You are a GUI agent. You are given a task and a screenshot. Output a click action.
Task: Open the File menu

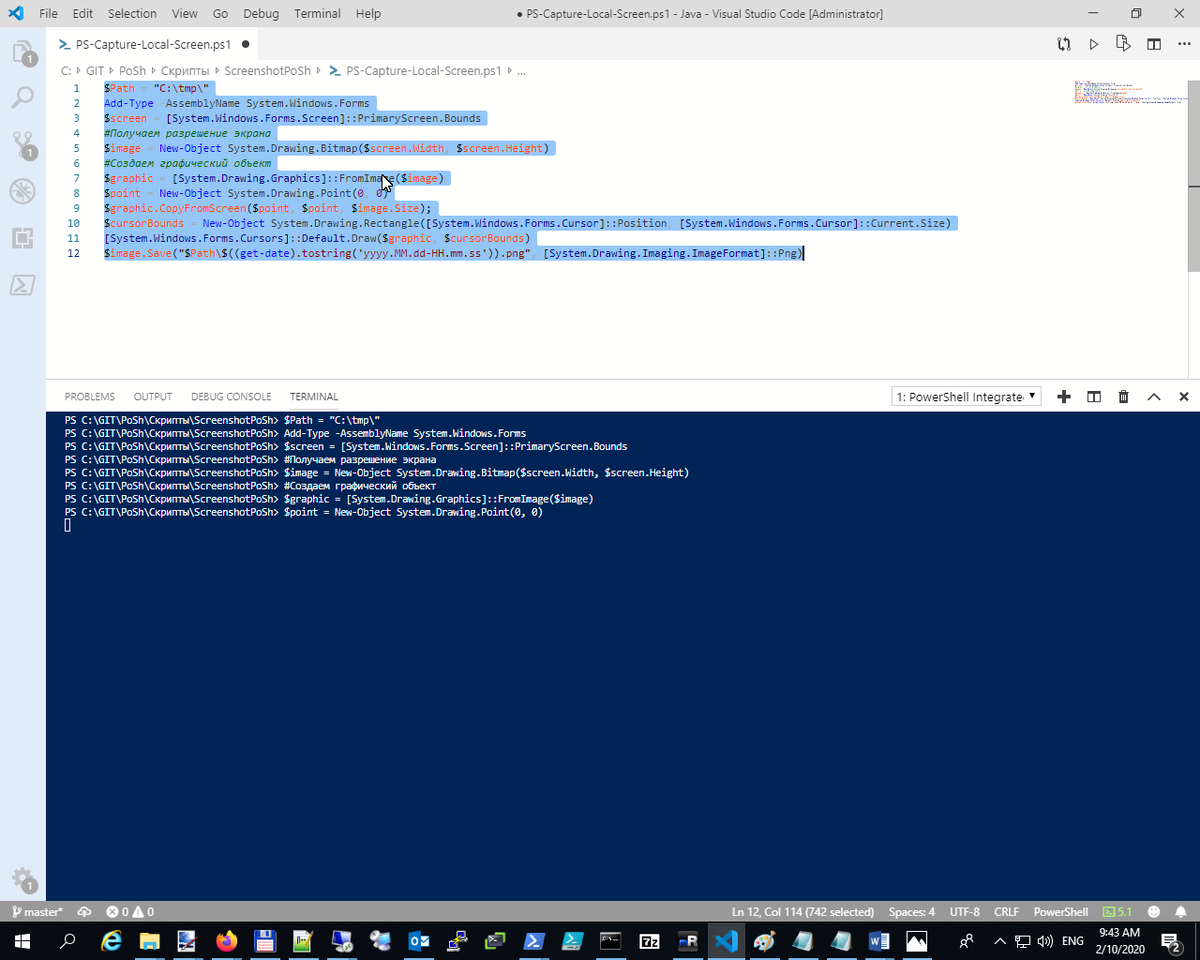click(48, 14)
